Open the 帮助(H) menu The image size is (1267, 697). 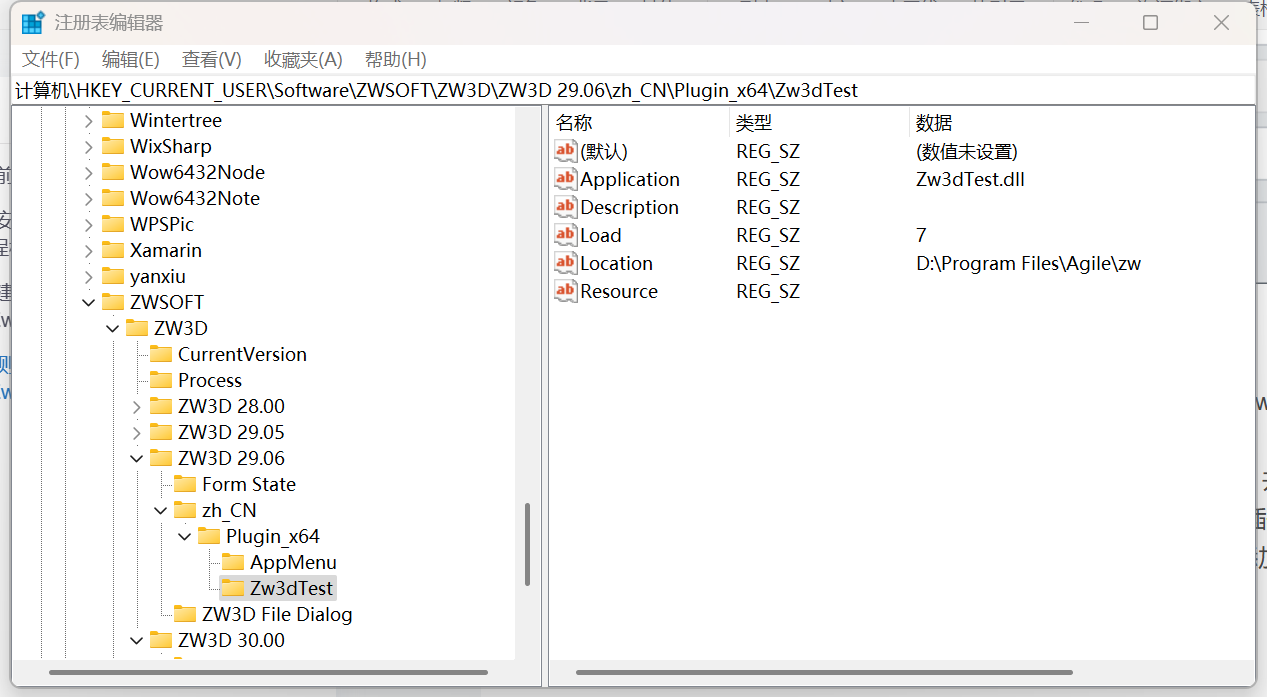click(396, 59)
